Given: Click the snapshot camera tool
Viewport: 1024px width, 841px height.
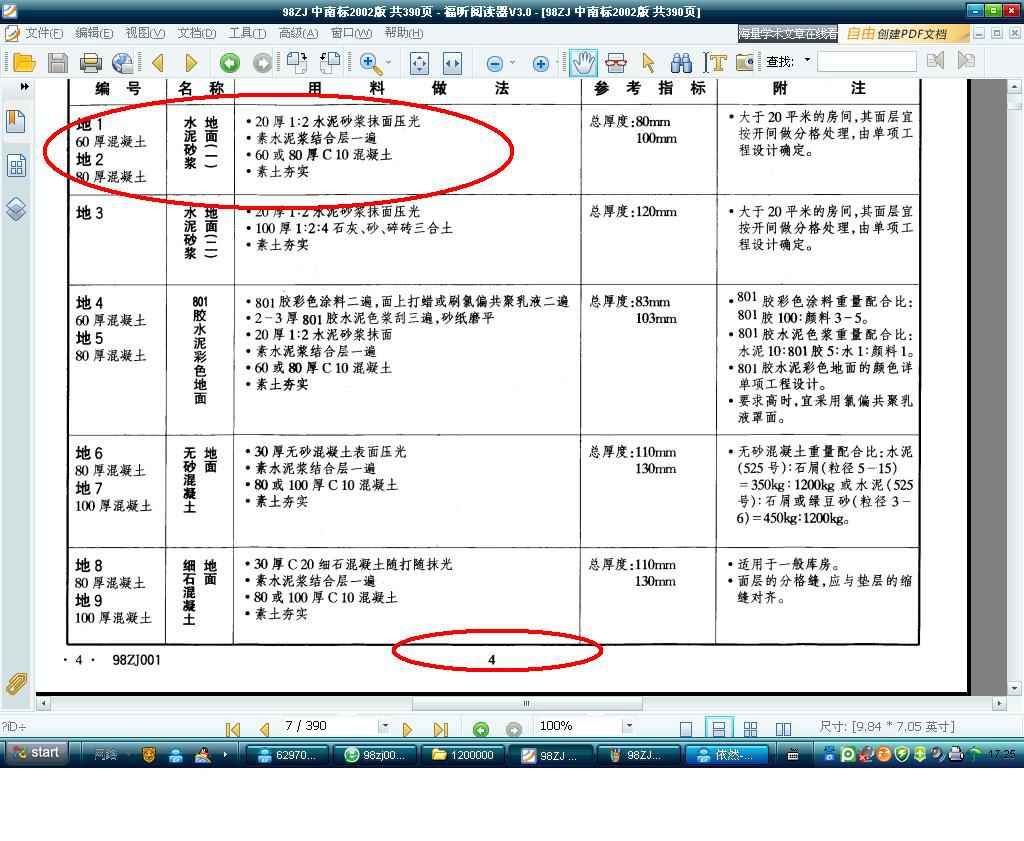Looking at the screenshot, I should coord(745,63).
